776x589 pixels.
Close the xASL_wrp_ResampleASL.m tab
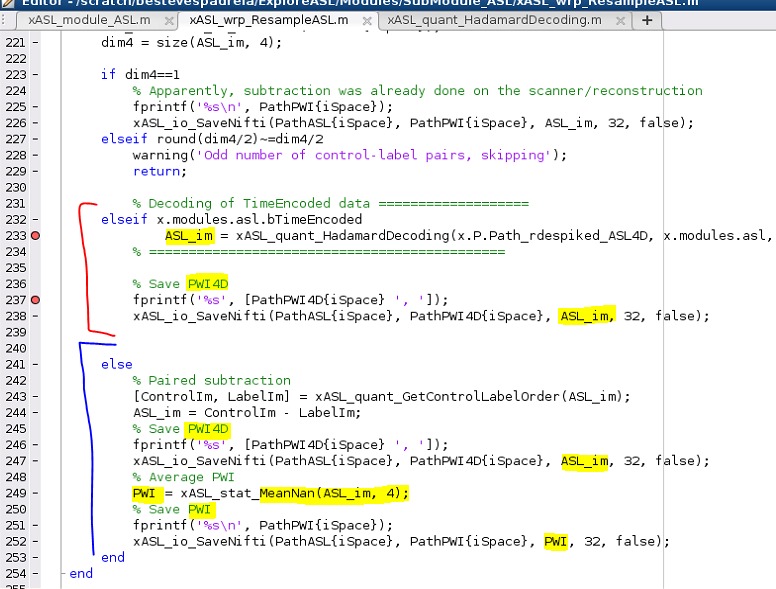367,21
